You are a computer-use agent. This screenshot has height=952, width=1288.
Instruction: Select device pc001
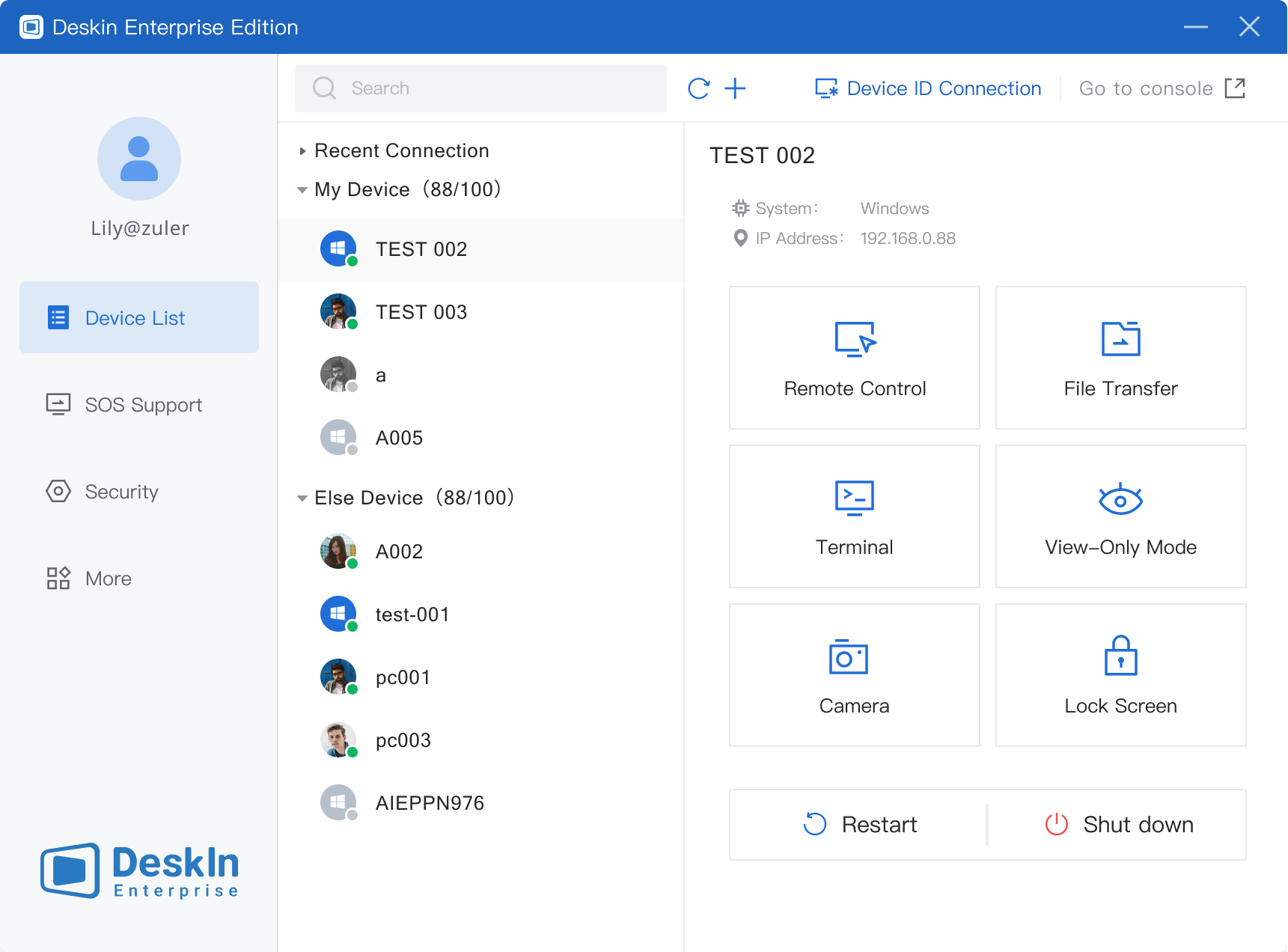[481, 677]
